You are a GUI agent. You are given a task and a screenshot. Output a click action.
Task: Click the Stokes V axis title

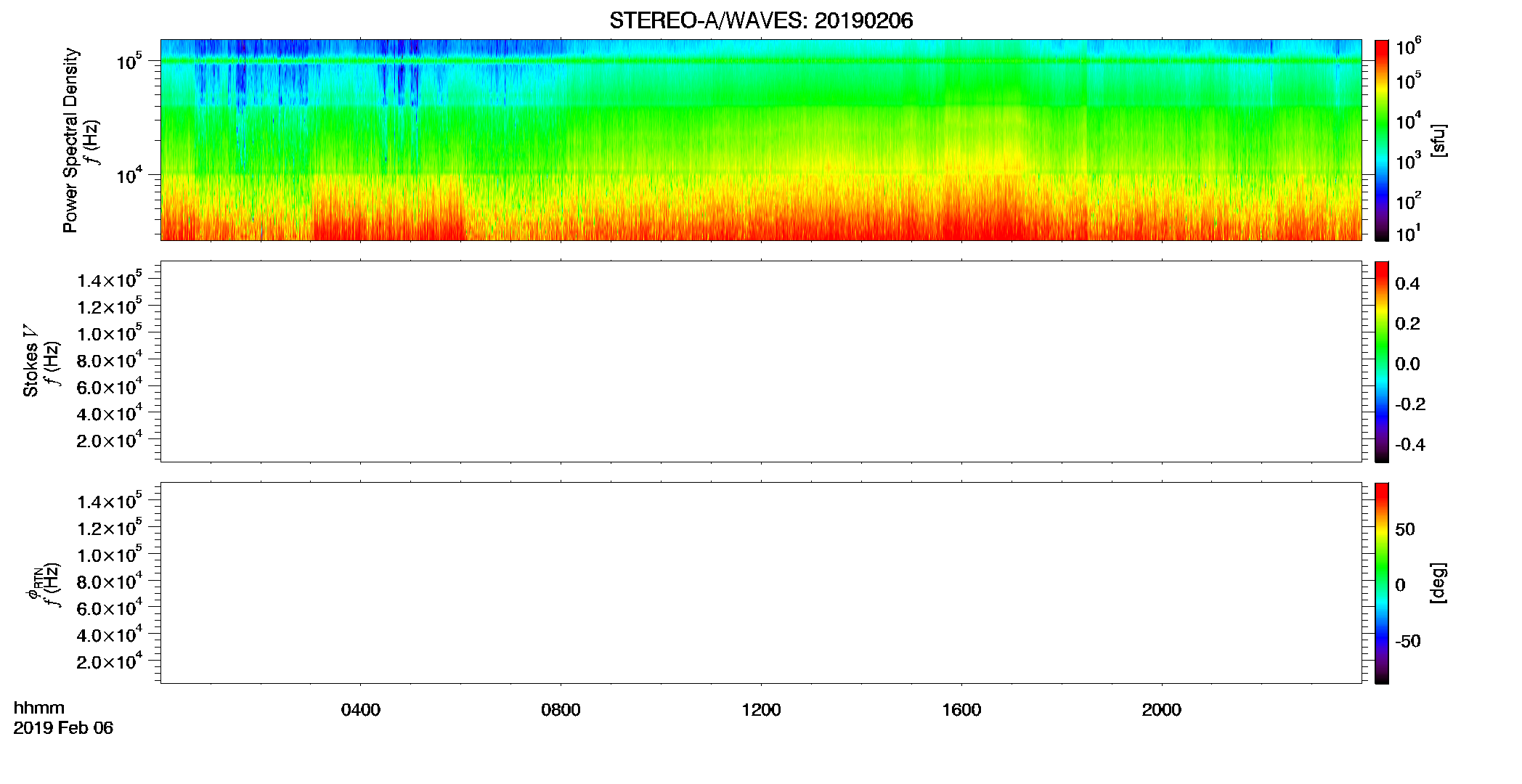point(31,361)
